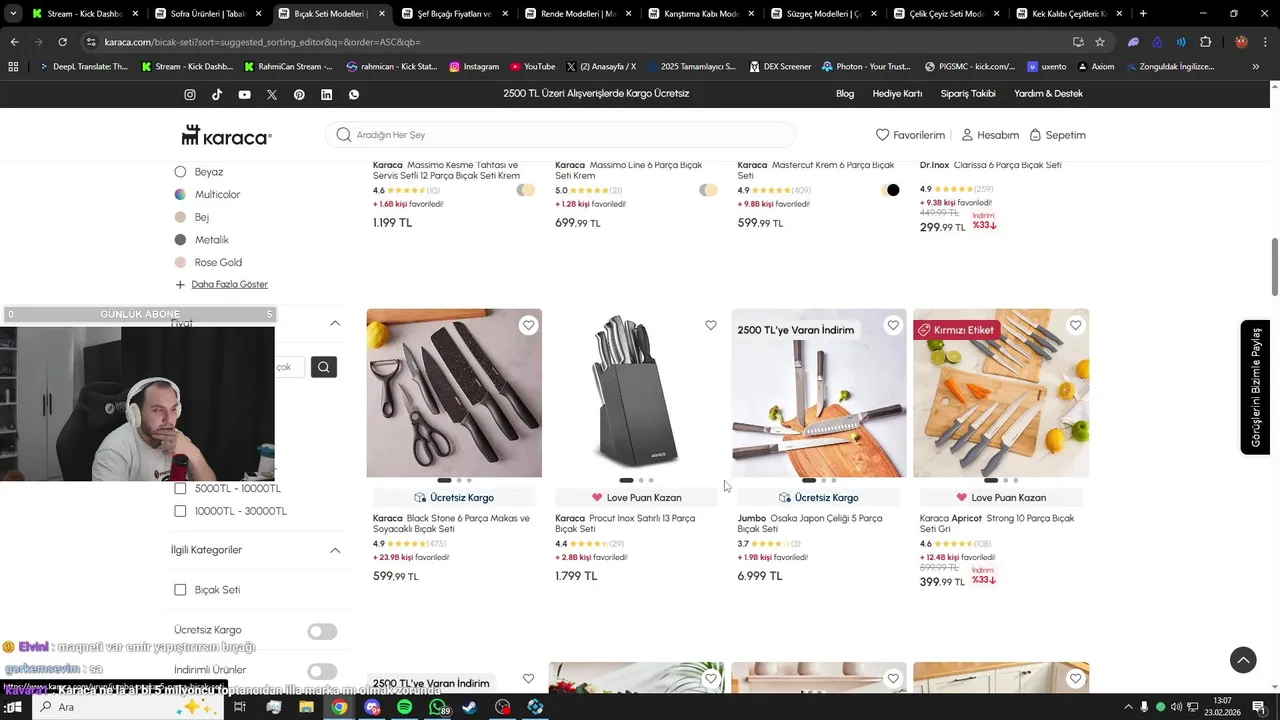The image size is (1280, 720).
Task: Favorite the Procut Inox Satırlı 13 Parça set
Action: 711,325
